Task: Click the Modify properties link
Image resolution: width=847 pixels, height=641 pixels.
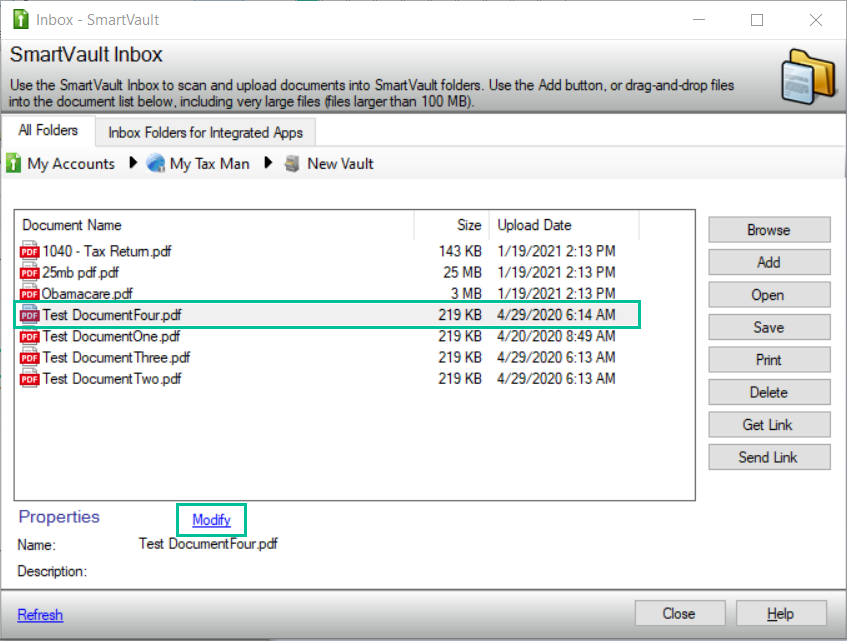Action: click(211, 520)
